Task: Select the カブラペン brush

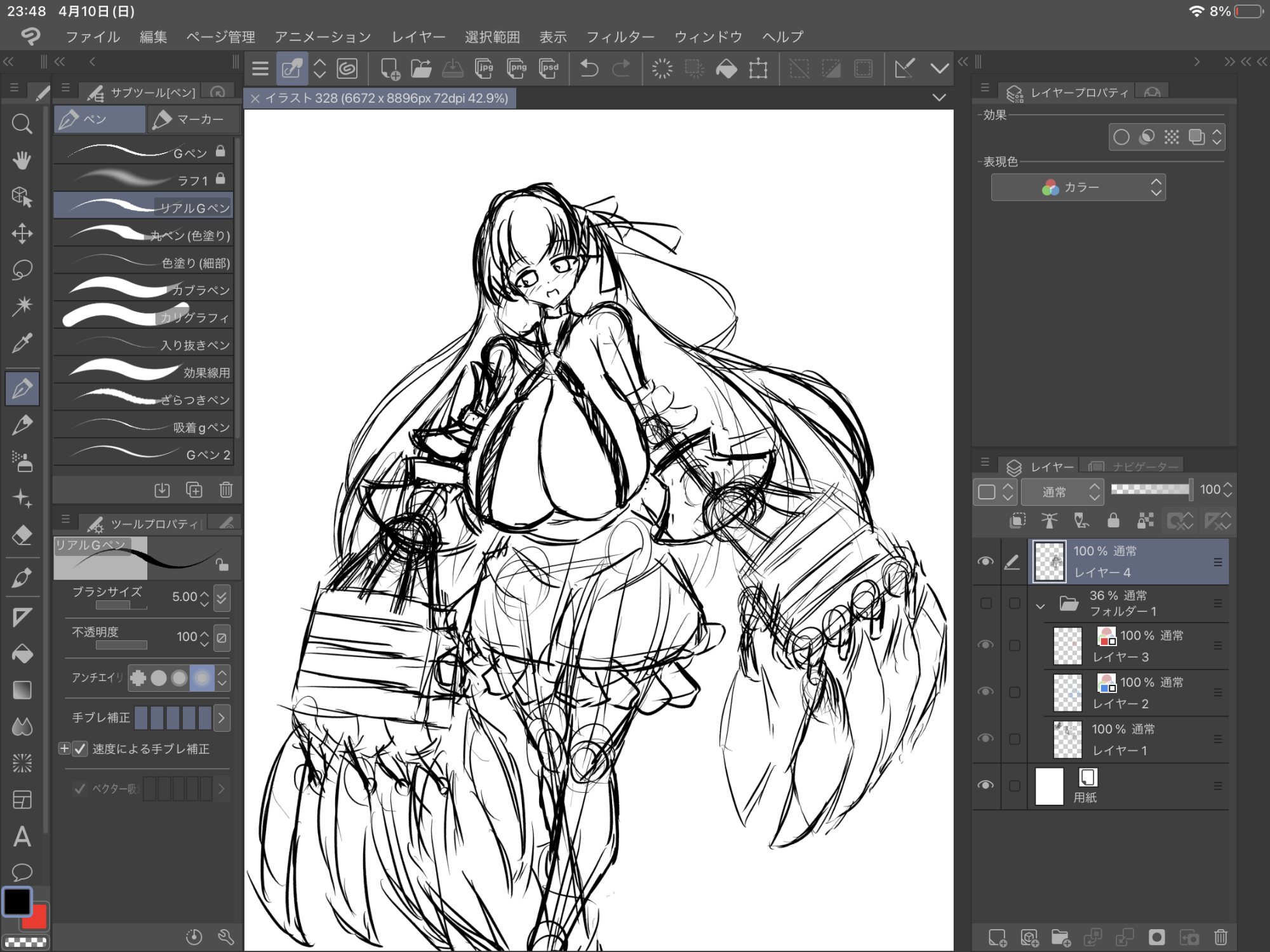Action: tap(144, 289)
